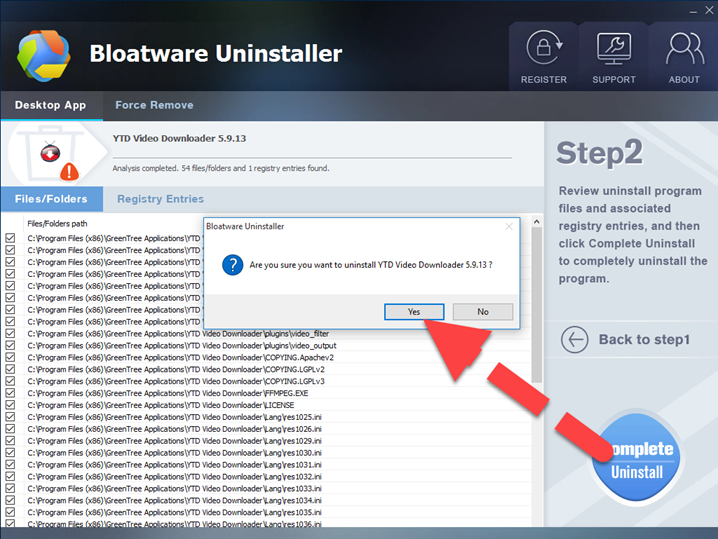
Task: Click the Step2 heading
Action: pos(599,153)
